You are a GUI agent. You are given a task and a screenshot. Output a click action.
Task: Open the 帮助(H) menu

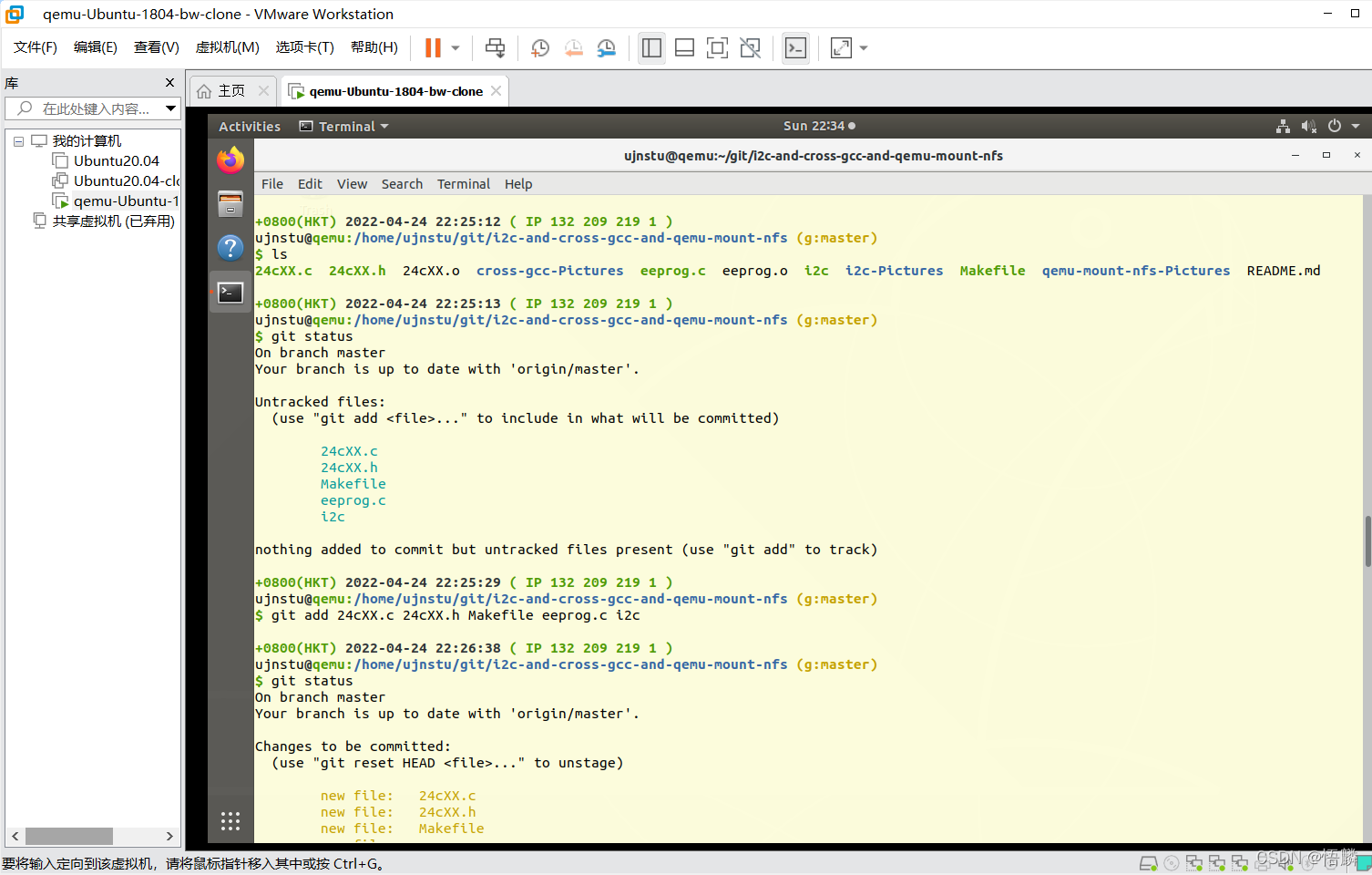pos(374,47)
